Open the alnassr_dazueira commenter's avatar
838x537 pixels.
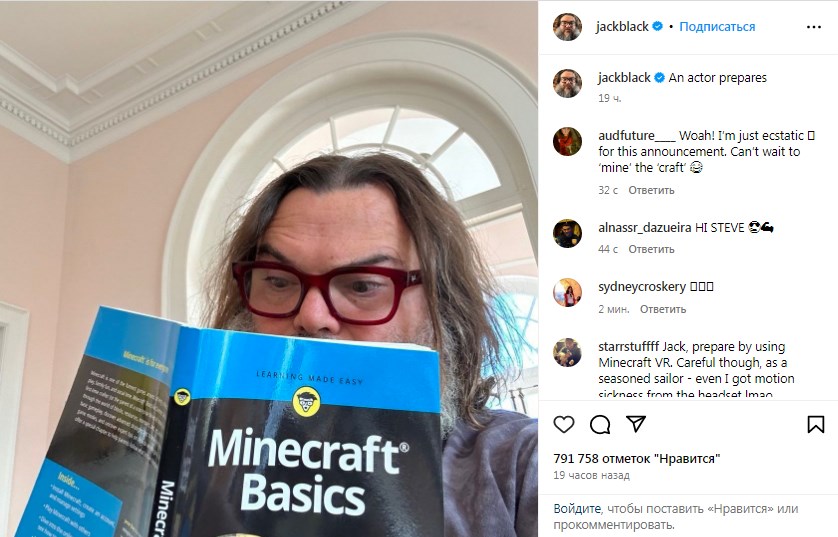567,234
